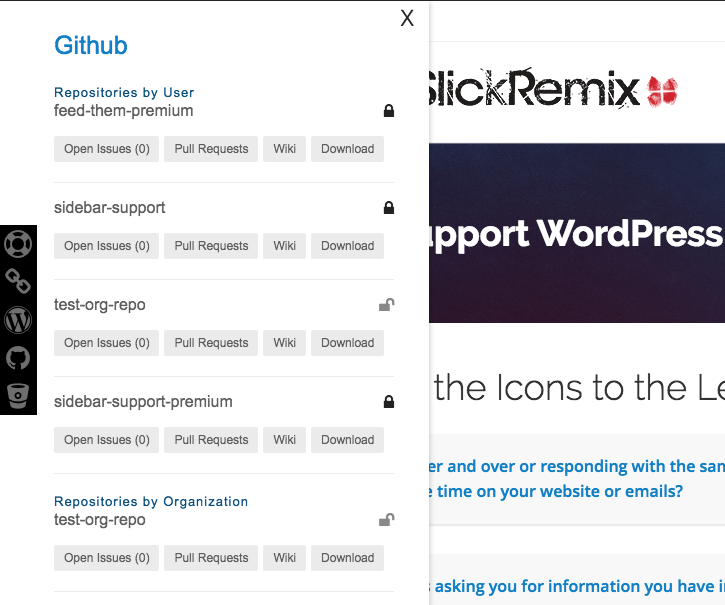Image resolution: width=725 pixels, height=605 pixels.
Task: Select the Bitbucket bucket sidebar icon
Action: (x=18, y=395)
